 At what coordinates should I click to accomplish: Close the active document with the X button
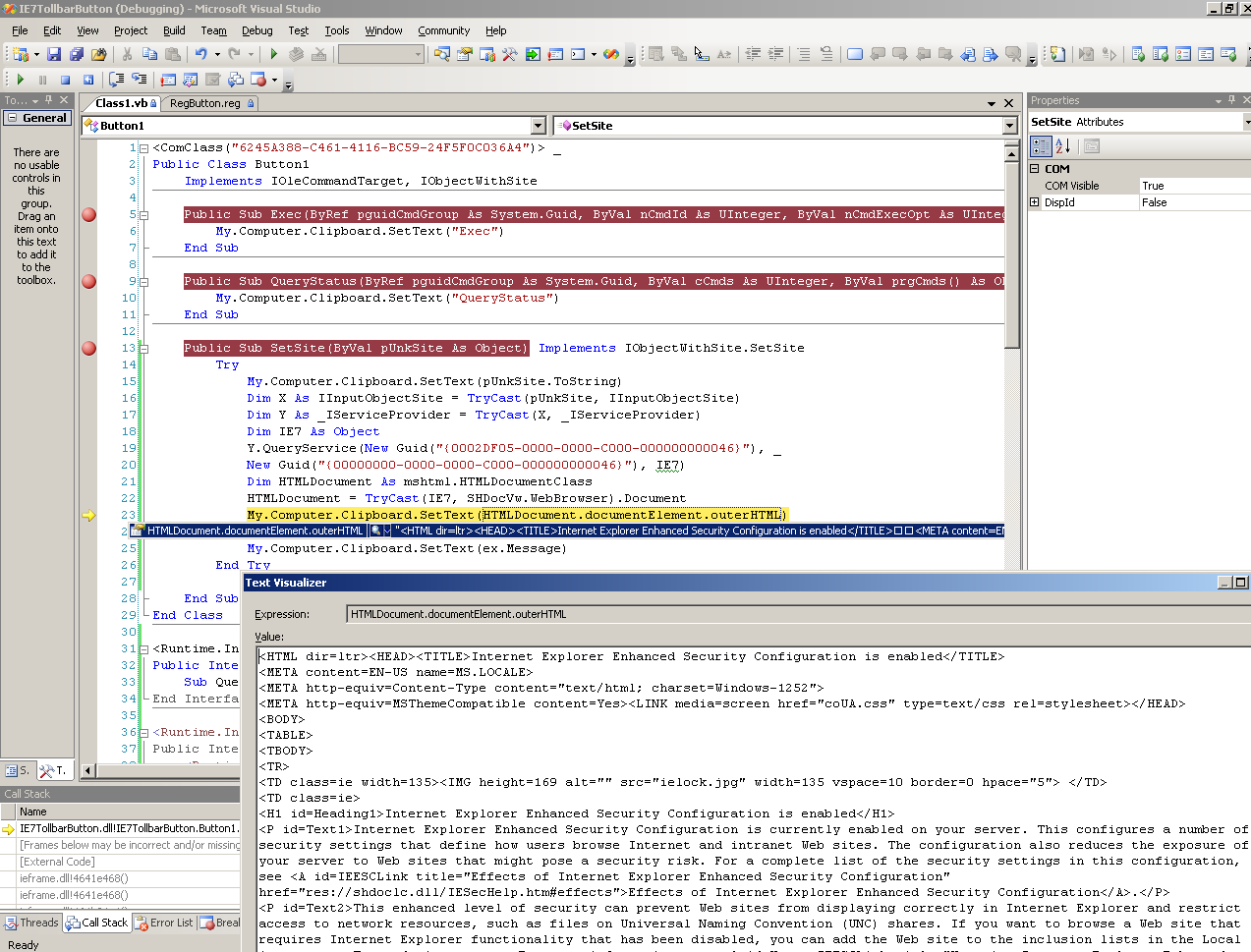[x=1008, y=103]
